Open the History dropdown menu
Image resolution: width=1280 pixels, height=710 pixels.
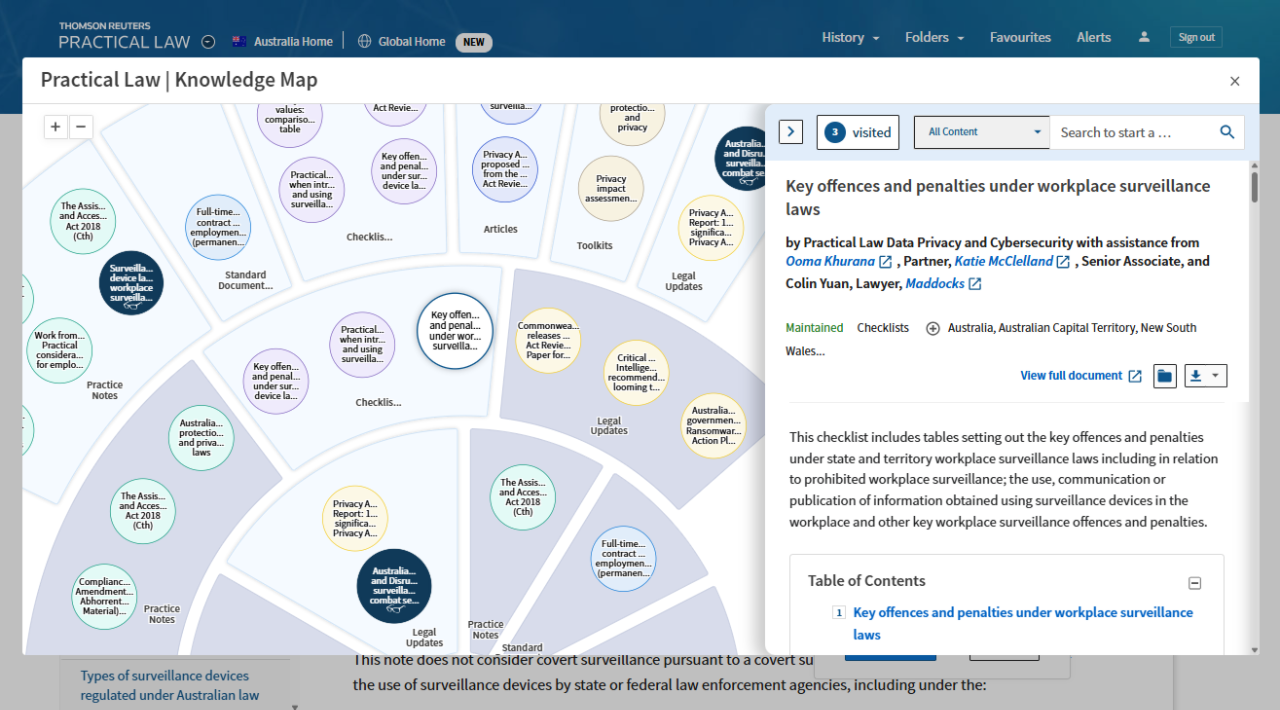pos(849,37)
